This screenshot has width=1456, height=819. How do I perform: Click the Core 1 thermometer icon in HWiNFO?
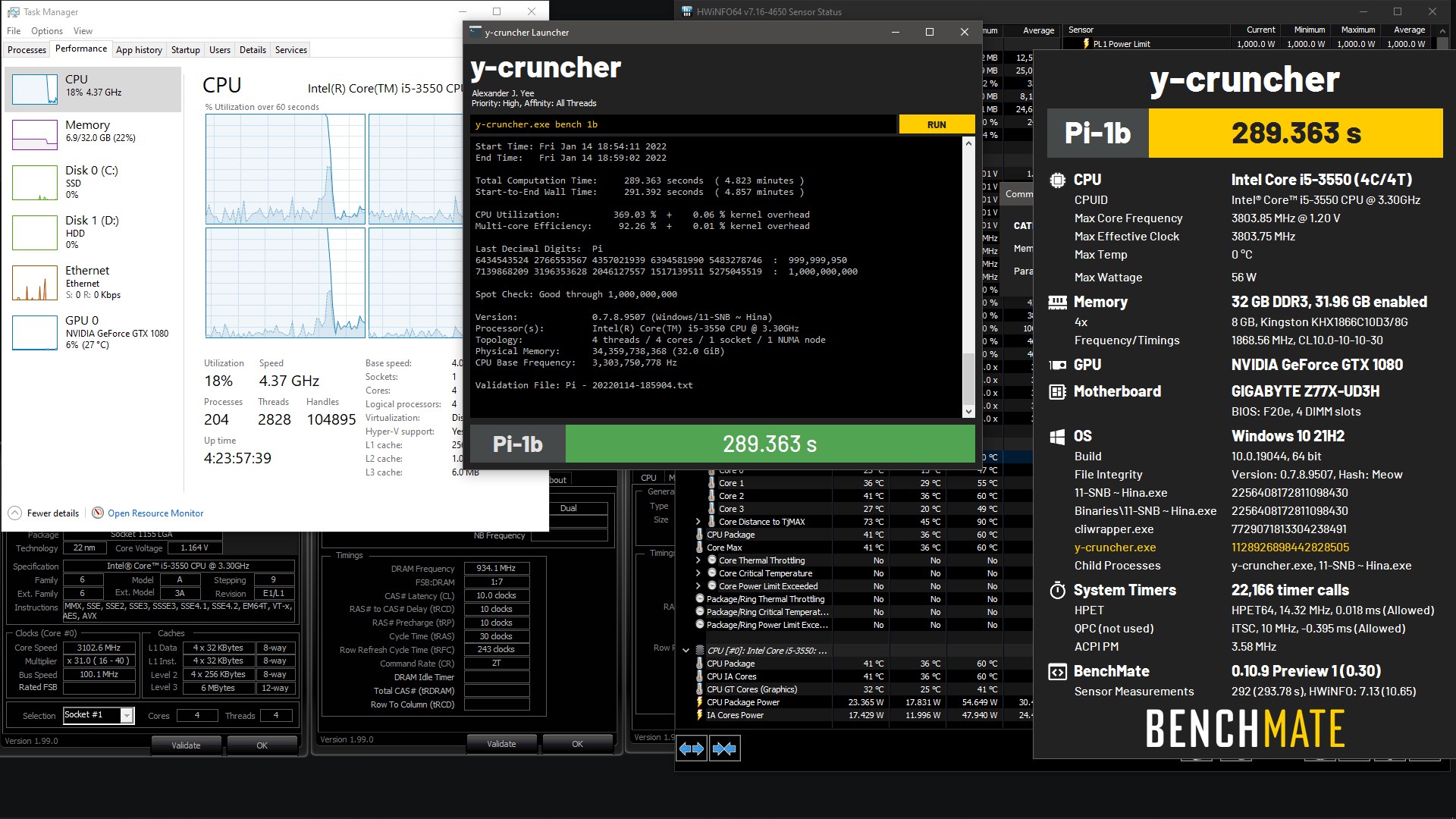[x=711, y=483]
